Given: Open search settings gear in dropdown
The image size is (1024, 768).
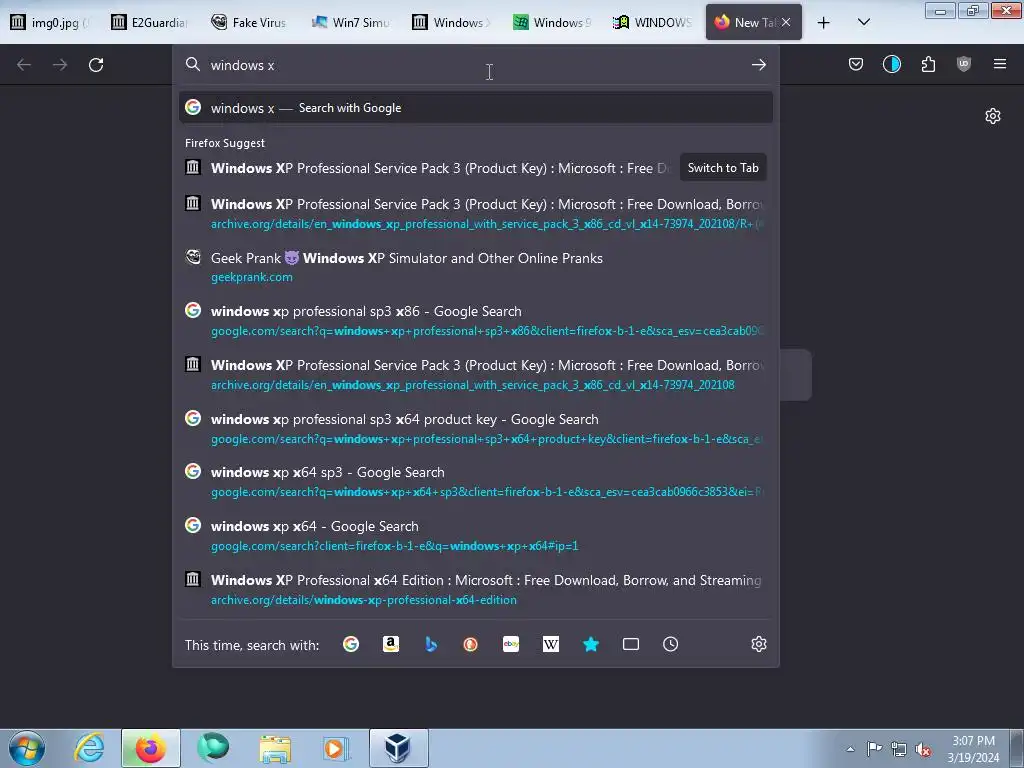Looking at the screenshot, I should pos(758,645).
